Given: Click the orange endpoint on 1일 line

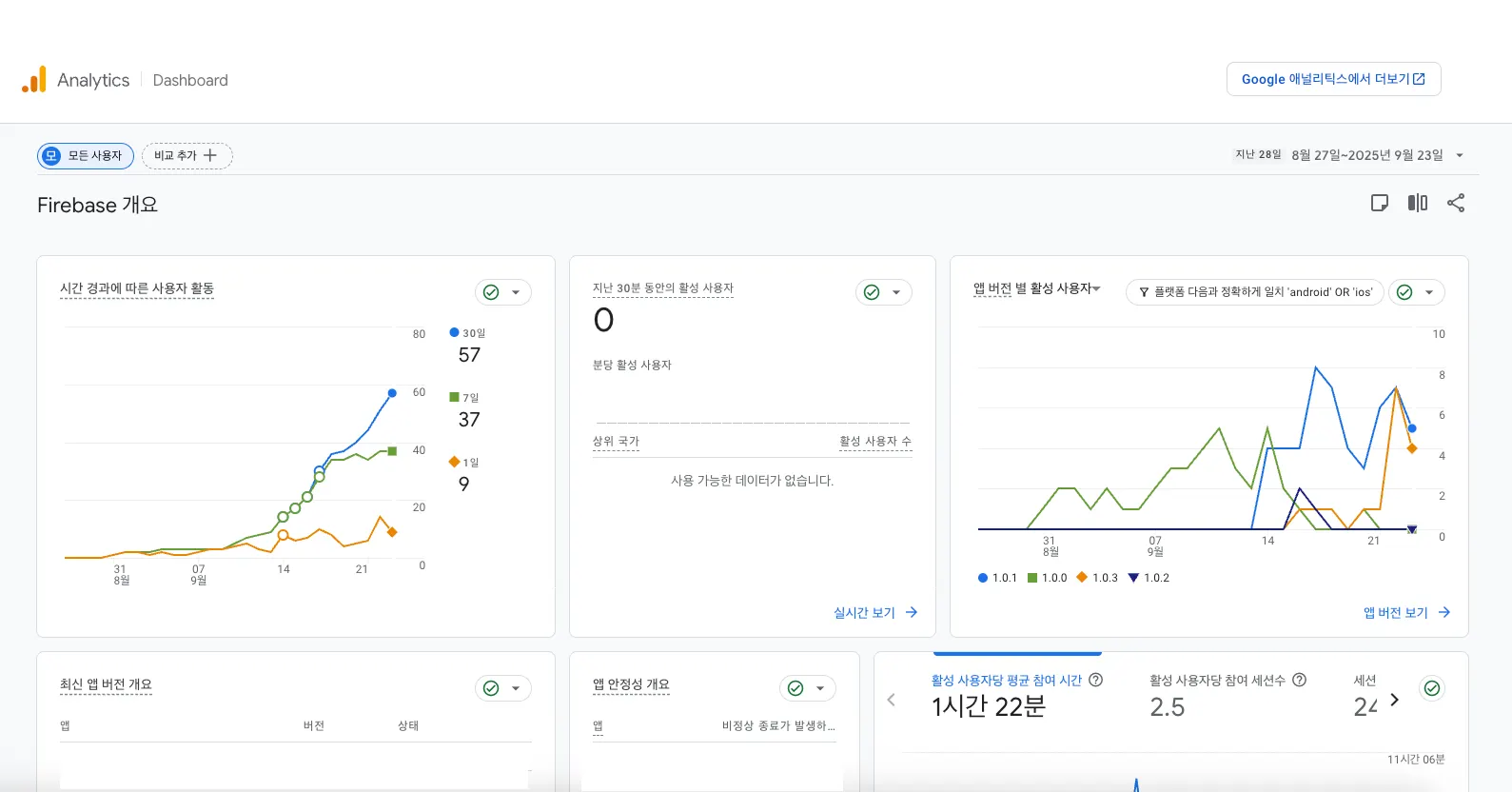Looking at the screenshot, I should [x=392, y=531].
